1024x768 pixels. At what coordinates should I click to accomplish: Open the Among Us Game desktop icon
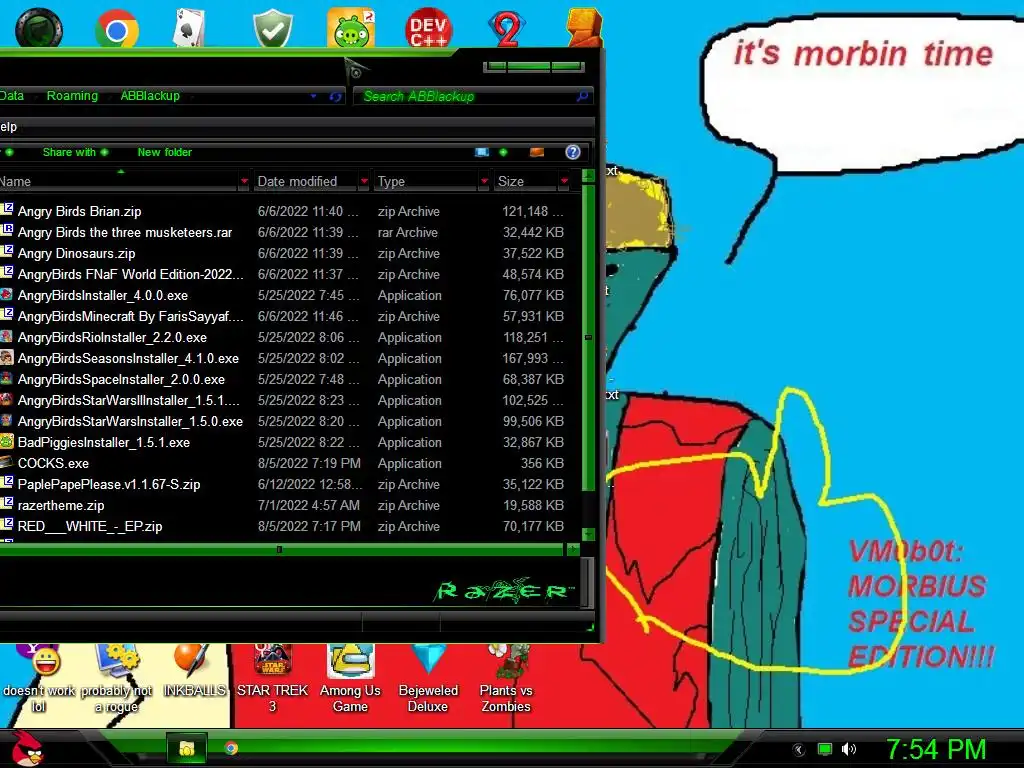tap(350, 679)
